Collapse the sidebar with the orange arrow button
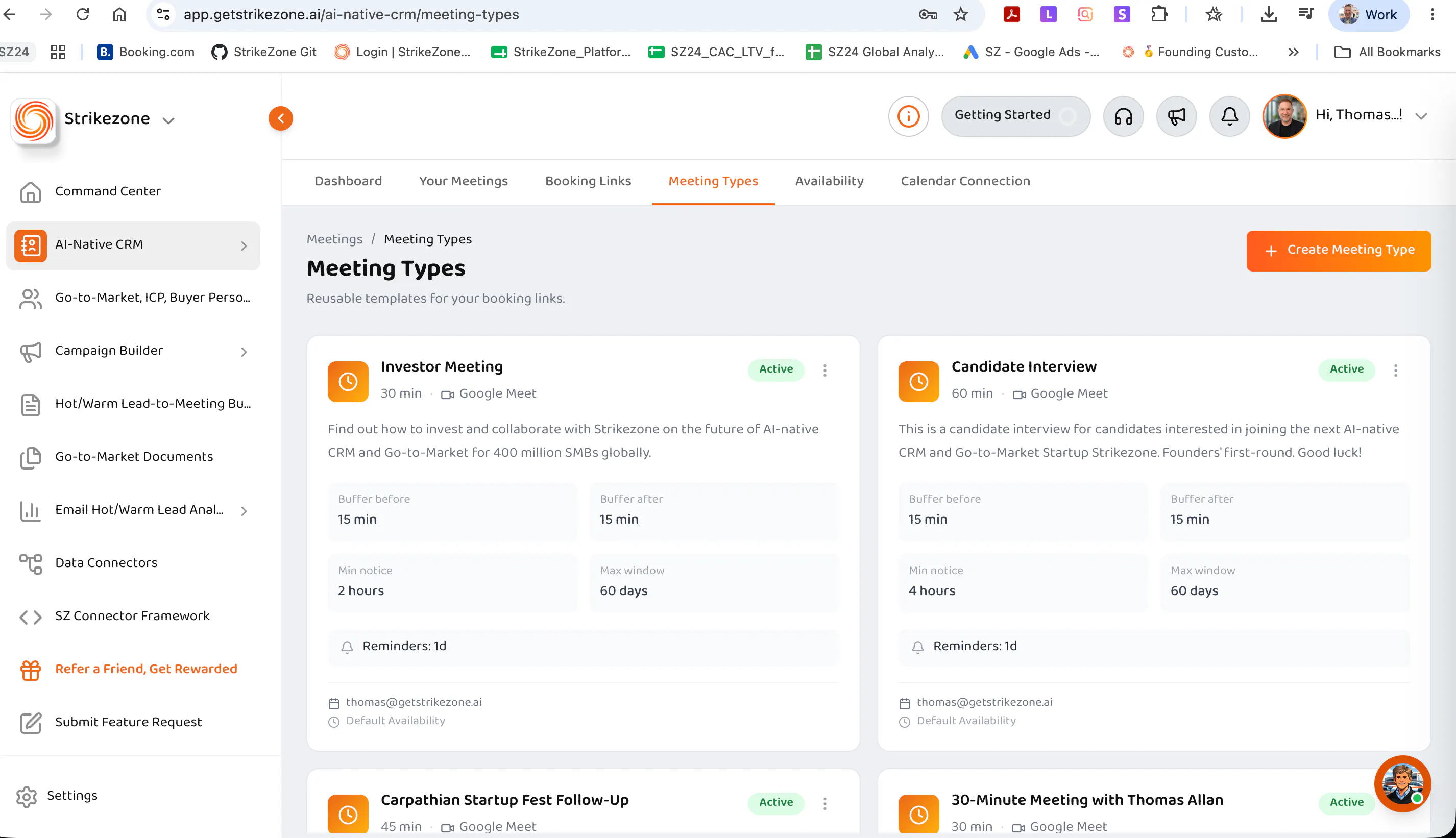 280,118
